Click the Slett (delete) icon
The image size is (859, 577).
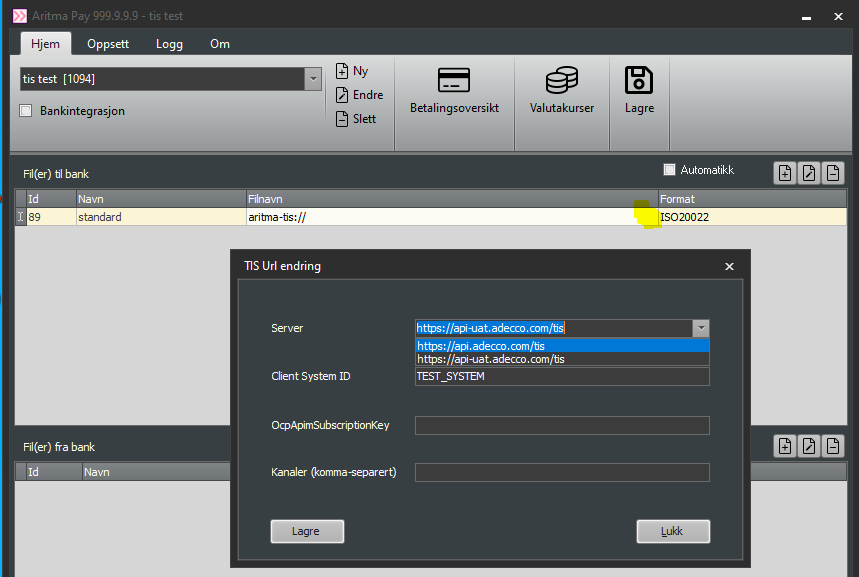342,119
